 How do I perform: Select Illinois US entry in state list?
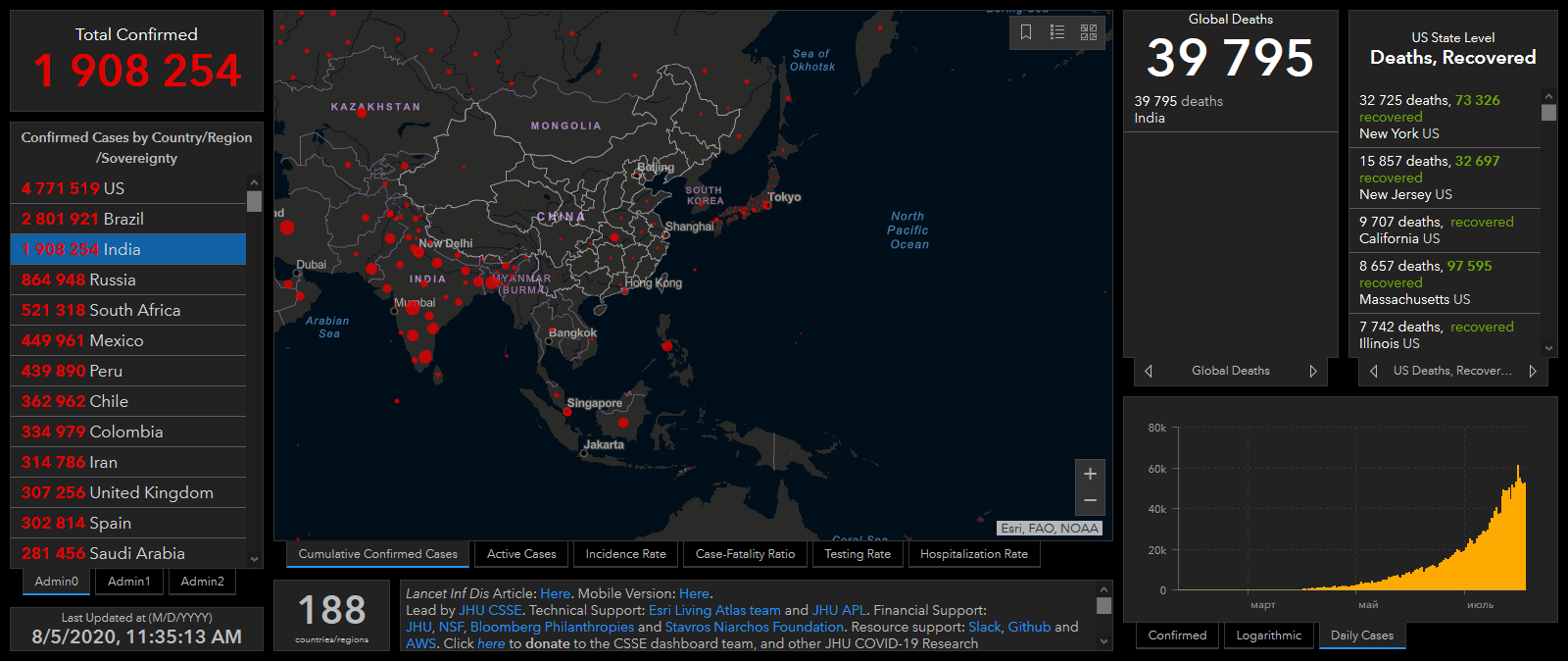pyautogui.click(x=1445, y=335)
